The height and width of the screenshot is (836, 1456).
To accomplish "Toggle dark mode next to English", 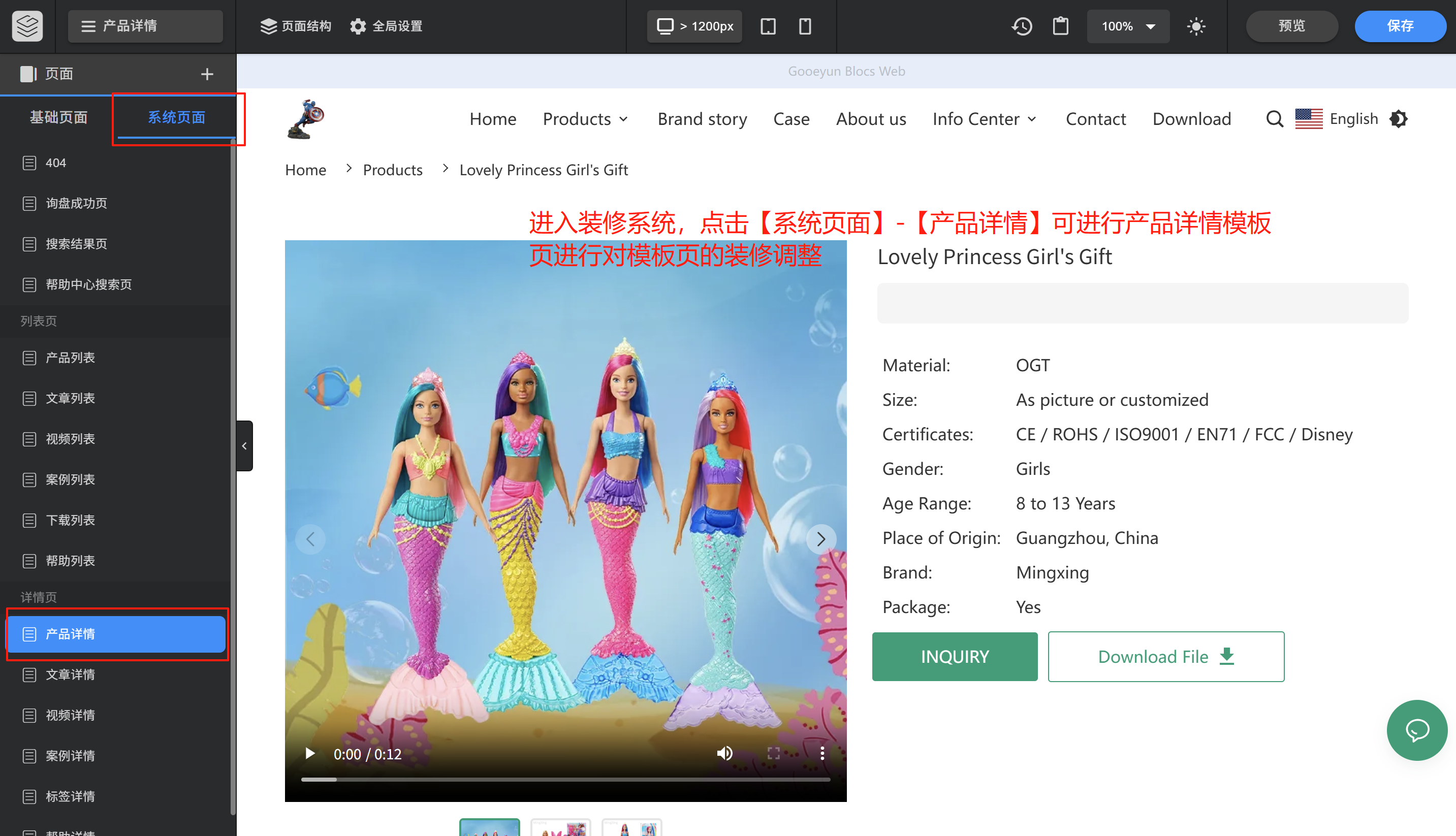I will click(x=1399, y=119).
